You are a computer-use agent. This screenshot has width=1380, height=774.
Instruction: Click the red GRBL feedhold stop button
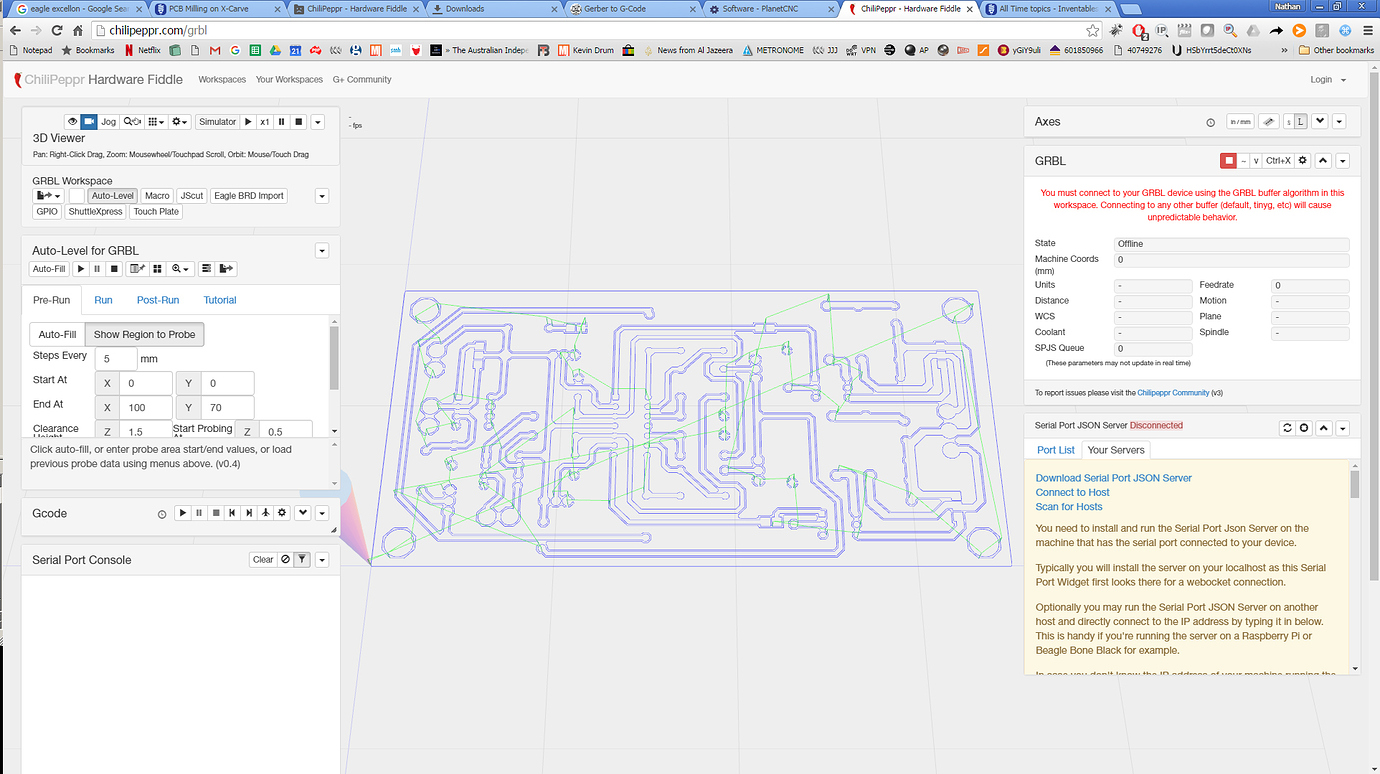tap(1228, 161)
